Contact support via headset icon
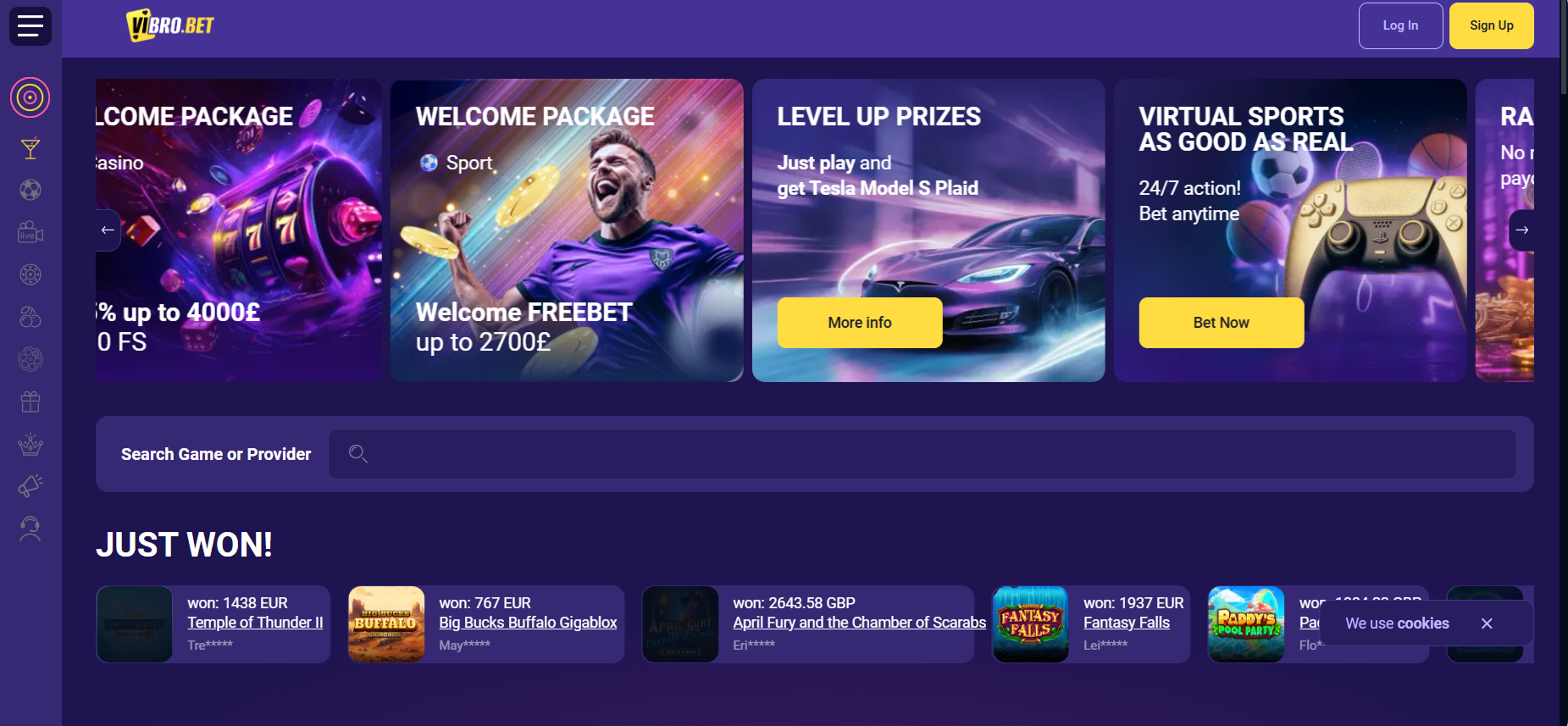Viewport: 1568px width, 726px height. coord(30,529)
